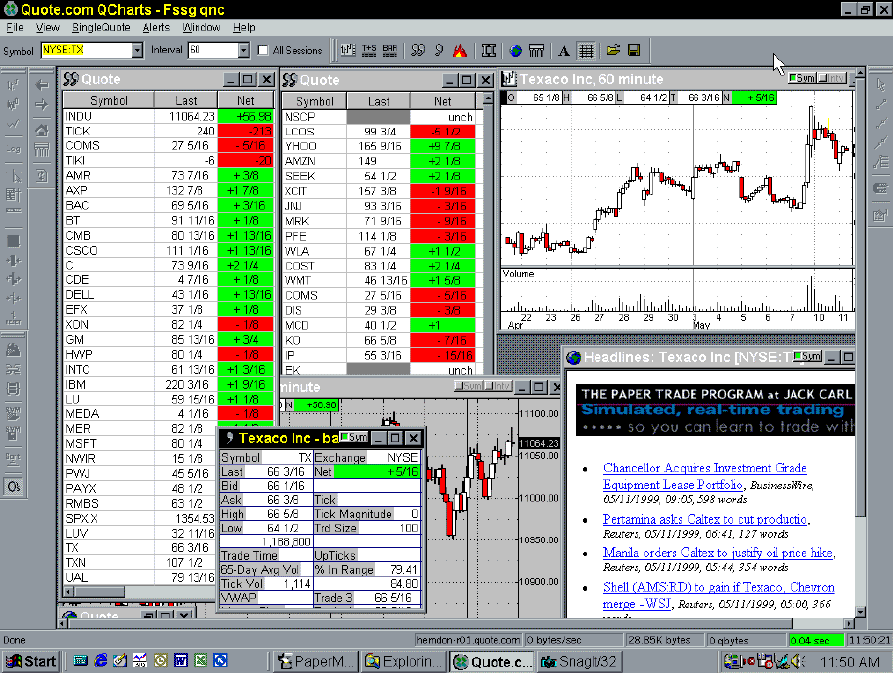Go forward using the right arrow icon
This screenshot has width=893, height=673.
click(x=42, y=105)
